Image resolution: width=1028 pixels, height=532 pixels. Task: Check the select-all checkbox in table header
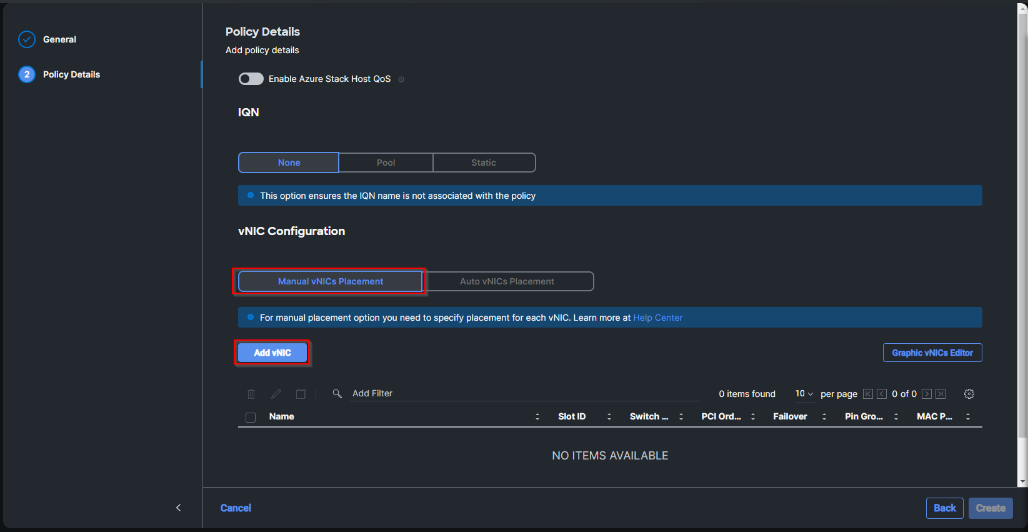(x=250, y=417)
